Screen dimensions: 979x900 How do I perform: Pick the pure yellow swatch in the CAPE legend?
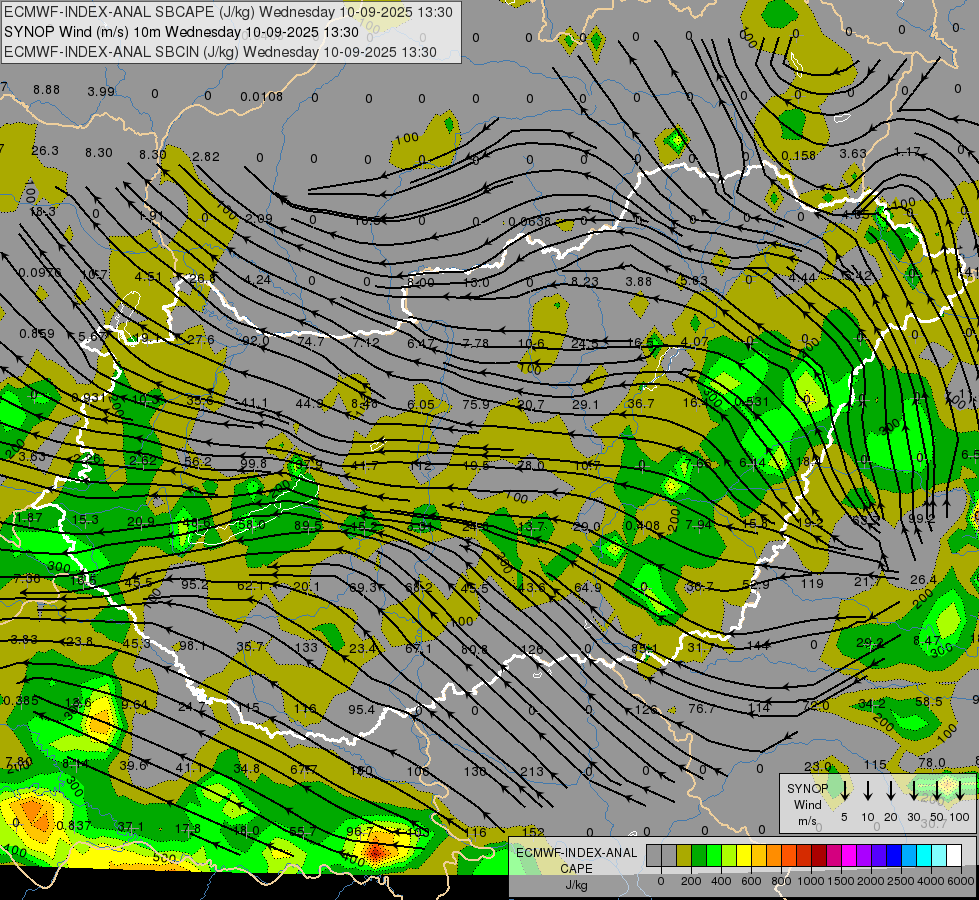click(x=744, y=856)
